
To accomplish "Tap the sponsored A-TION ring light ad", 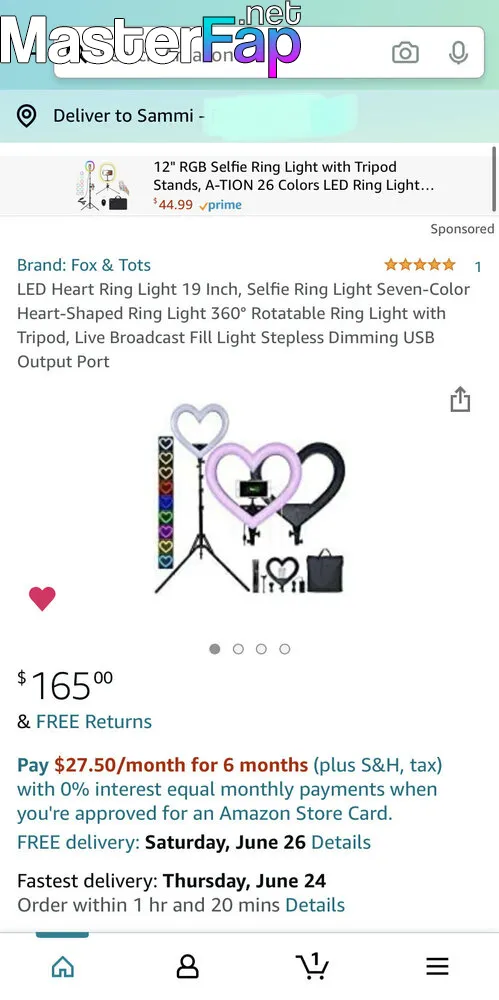I will click(x=248, y=186).
